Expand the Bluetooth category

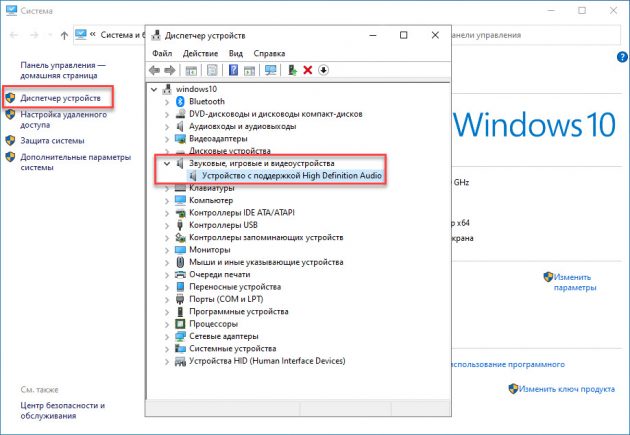tap(167, 102)
